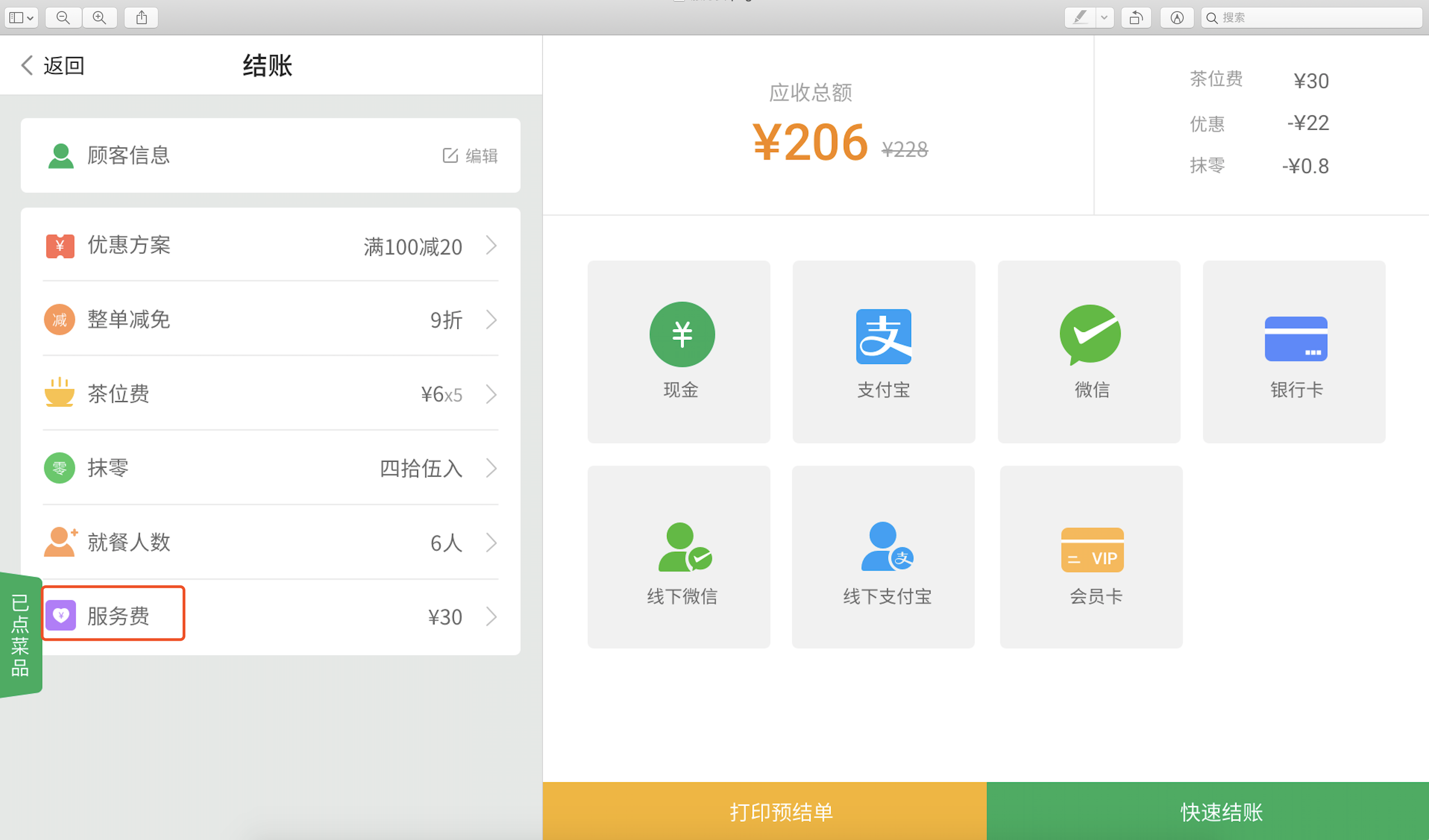Zoom in using the plus magnifier icon
The width and height of the screenshot is (1429, 840).
tap(100, 18)
